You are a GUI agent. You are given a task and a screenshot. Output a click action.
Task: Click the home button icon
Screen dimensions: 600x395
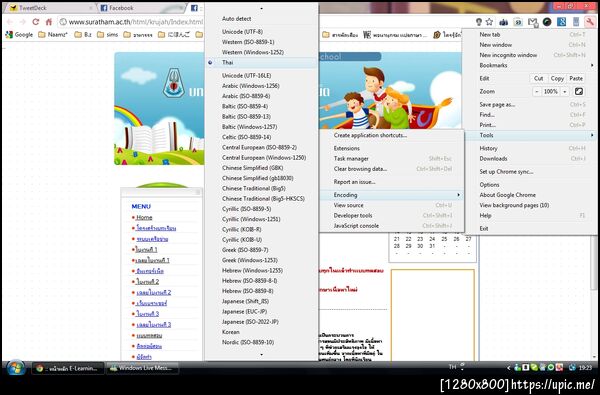click(x=49, y=22)
